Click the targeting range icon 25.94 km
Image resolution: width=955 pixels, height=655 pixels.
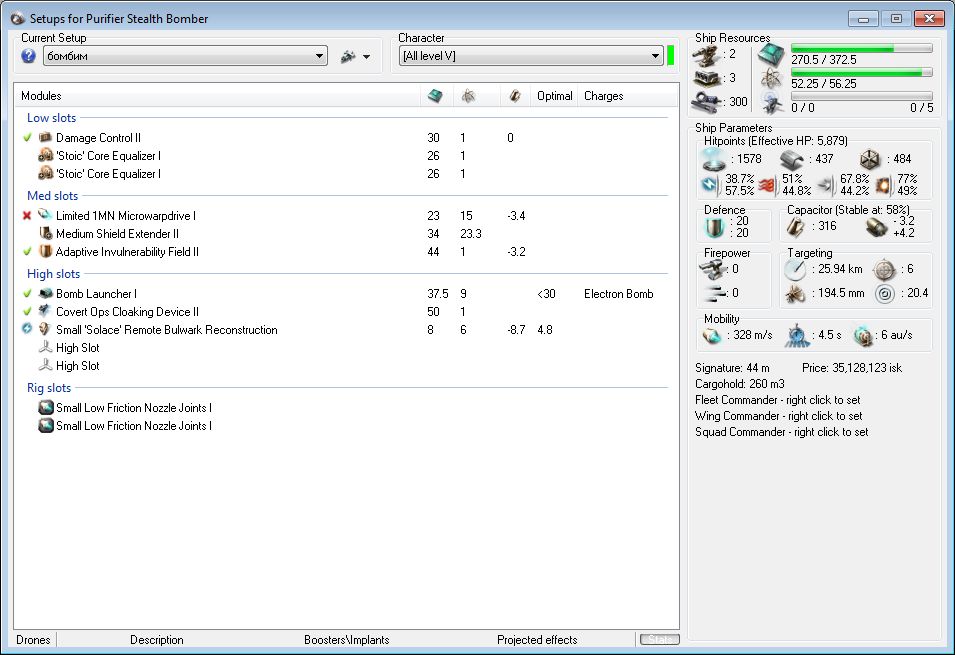(795, 269)
